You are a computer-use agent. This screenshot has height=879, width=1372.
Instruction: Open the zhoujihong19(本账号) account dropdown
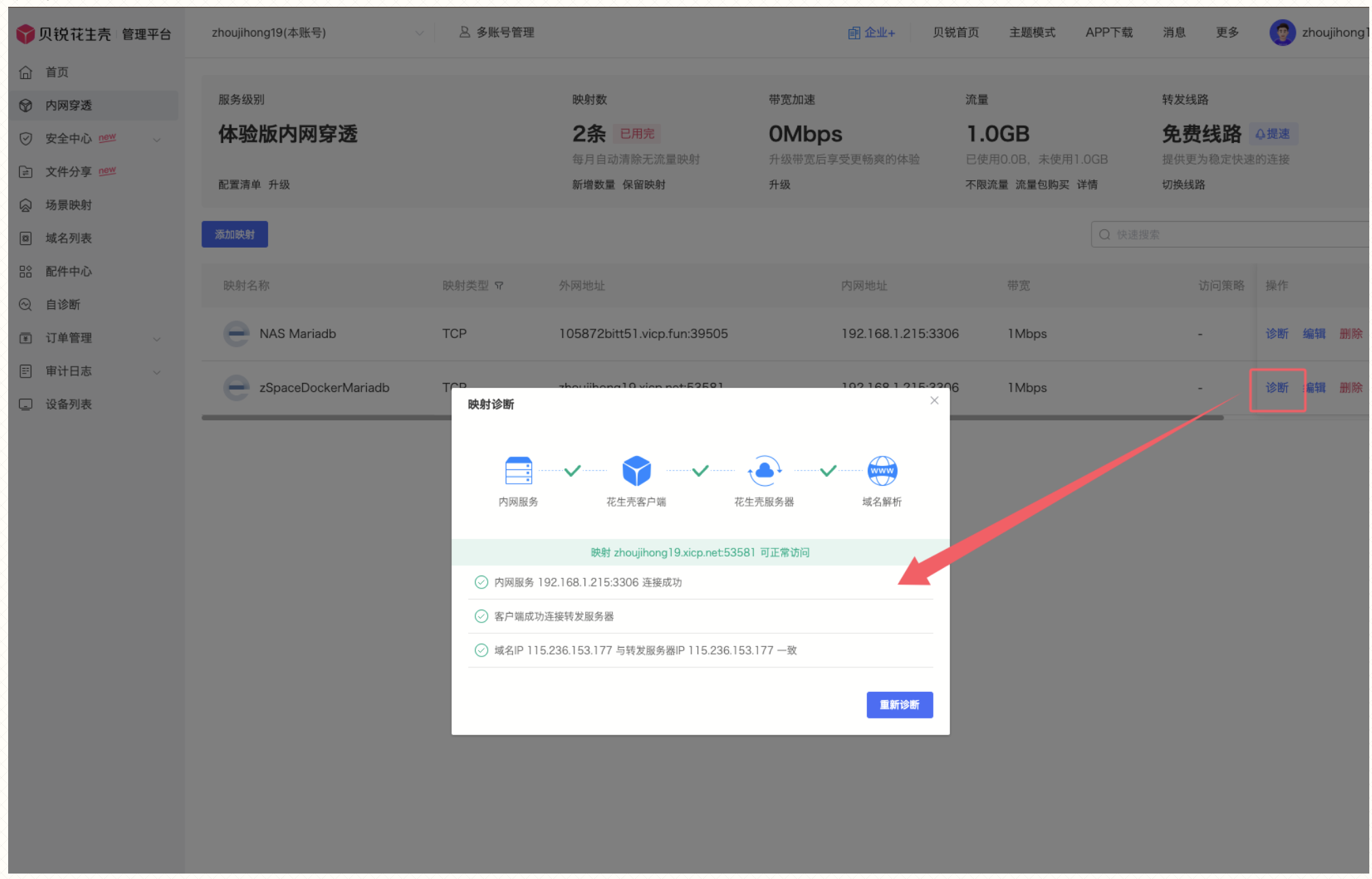[317, 33]
